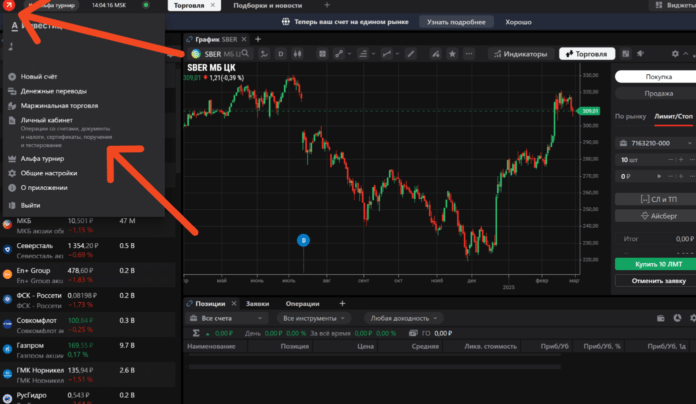This screenshot has width=696, height=404.
Task: Click the Отменить заявку button
Action: pos(657,281)
